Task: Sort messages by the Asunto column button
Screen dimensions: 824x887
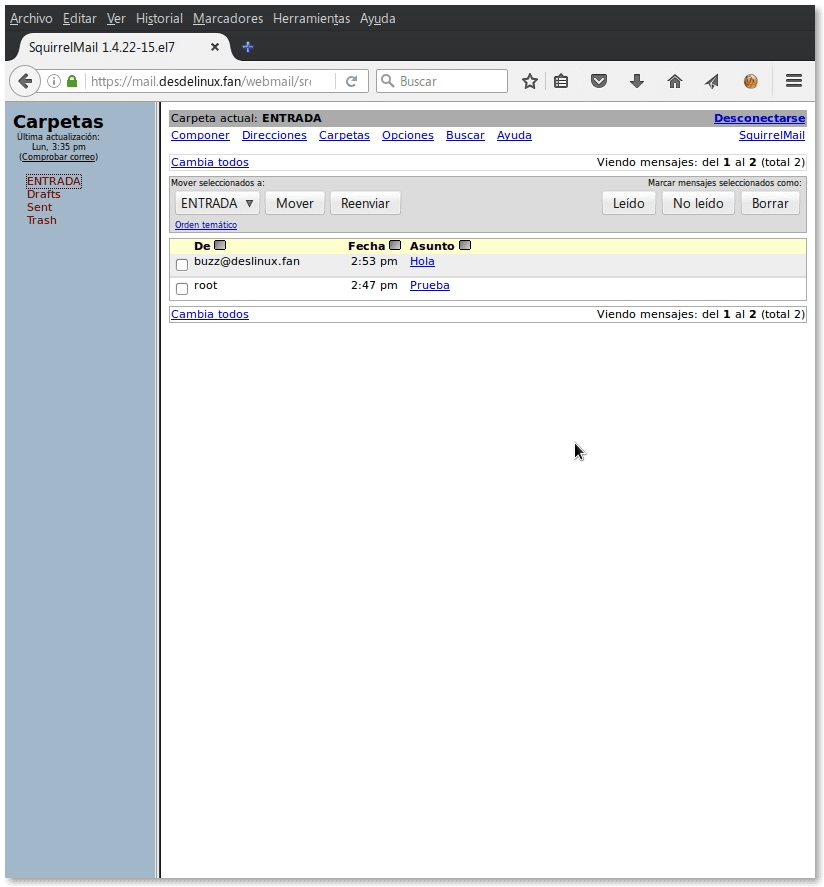Action: 465,245
